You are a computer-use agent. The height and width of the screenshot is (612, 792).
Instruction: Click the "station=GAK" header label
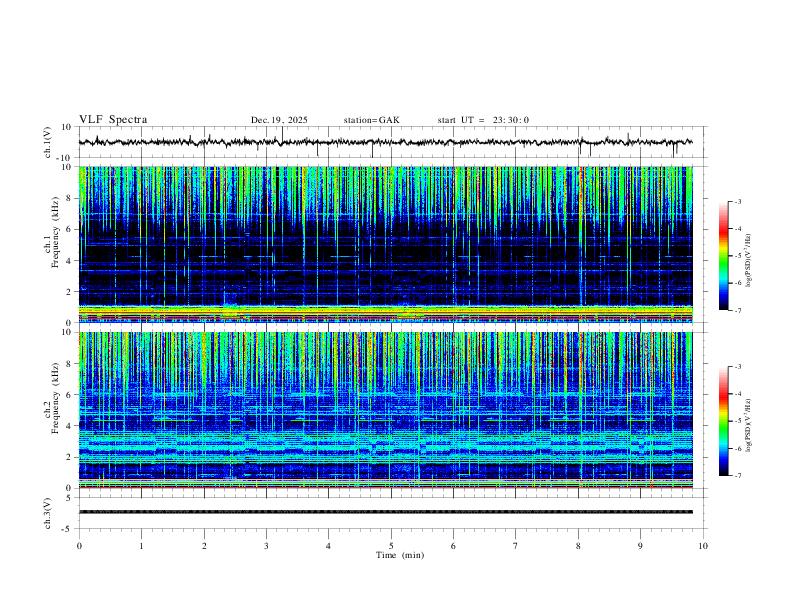(371, 120)
